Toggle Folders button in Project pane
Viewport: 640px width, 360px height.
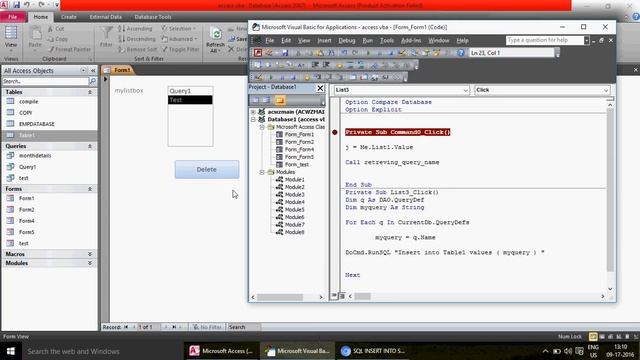[280, 100]
